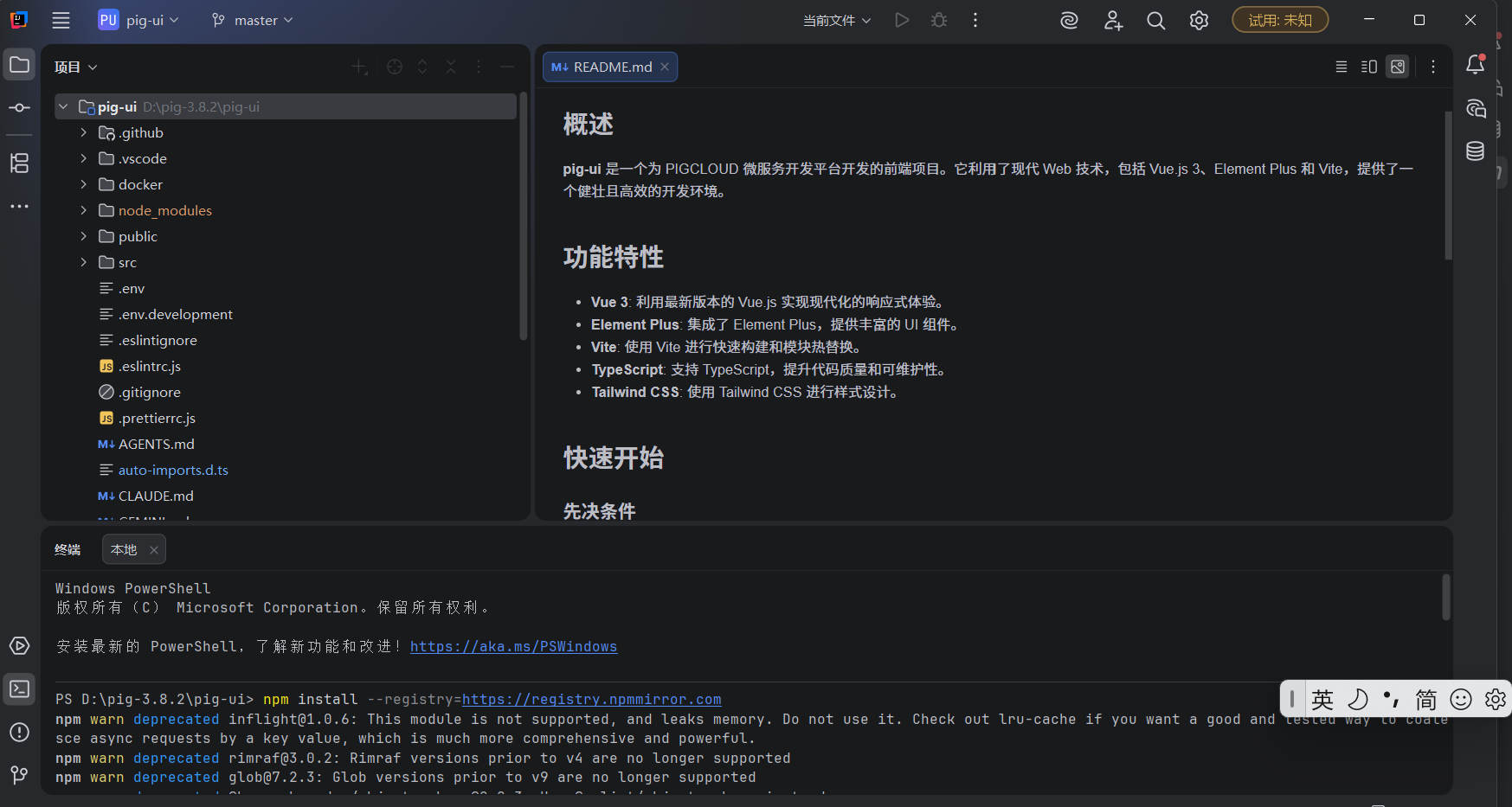Open the Structure tool window icon

point(19,163)
